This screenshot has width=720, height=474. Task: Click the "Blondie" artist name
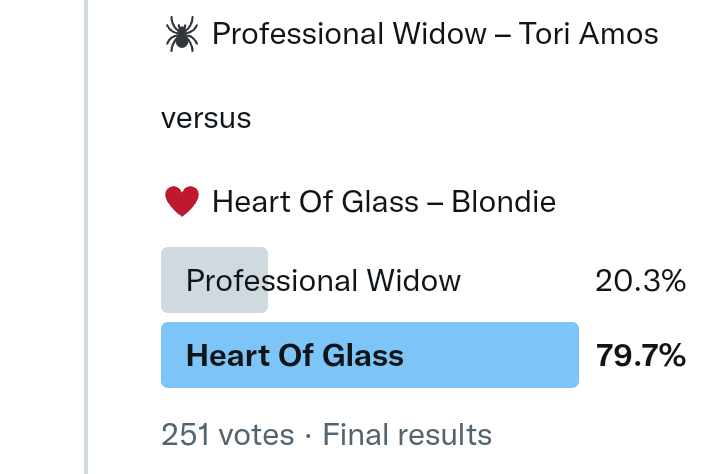coord(503,203)
